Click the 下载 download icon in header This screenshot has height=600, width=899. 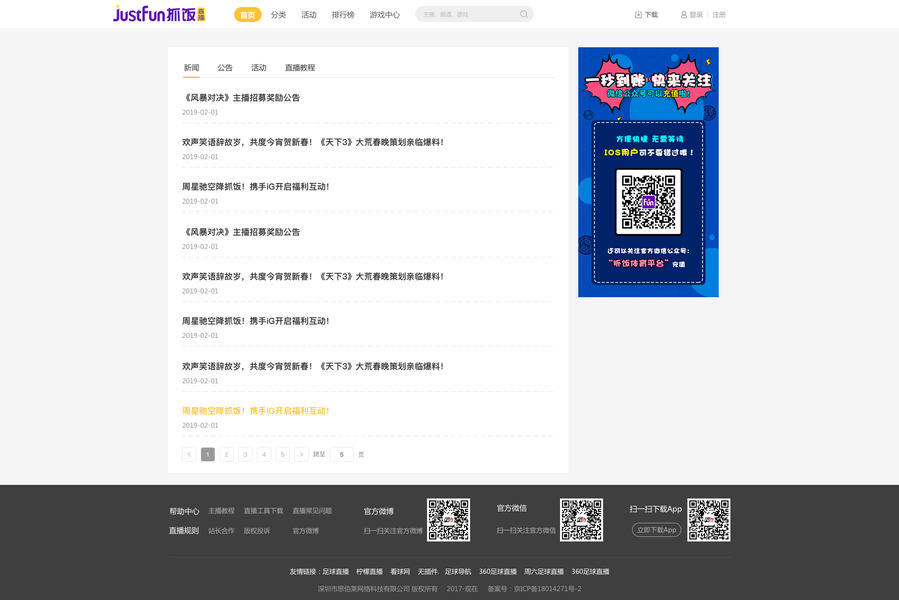coord(638,14)
